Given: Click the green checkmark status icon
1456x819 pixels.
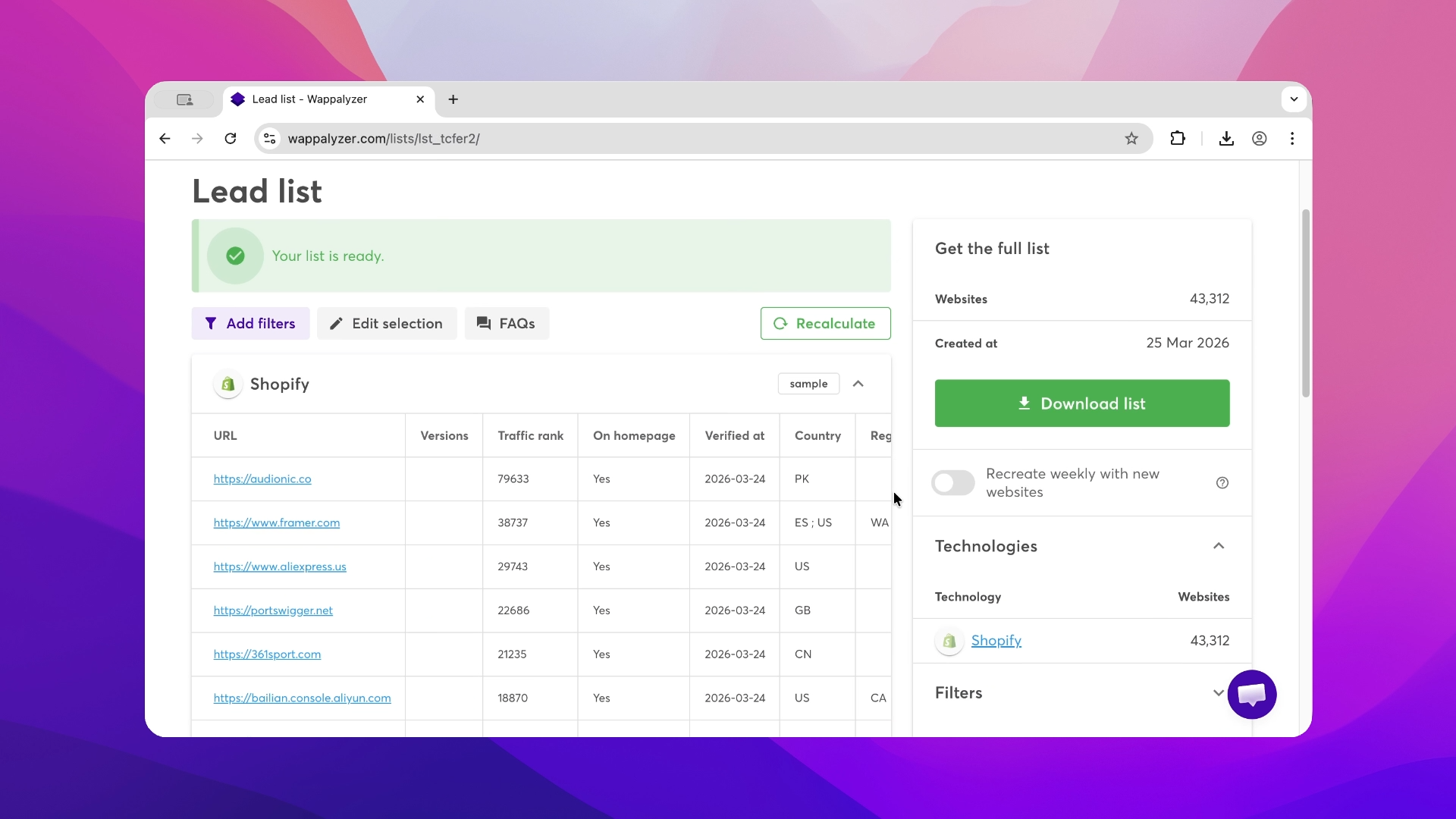Looking at the screenshot, I should point(235,256).
